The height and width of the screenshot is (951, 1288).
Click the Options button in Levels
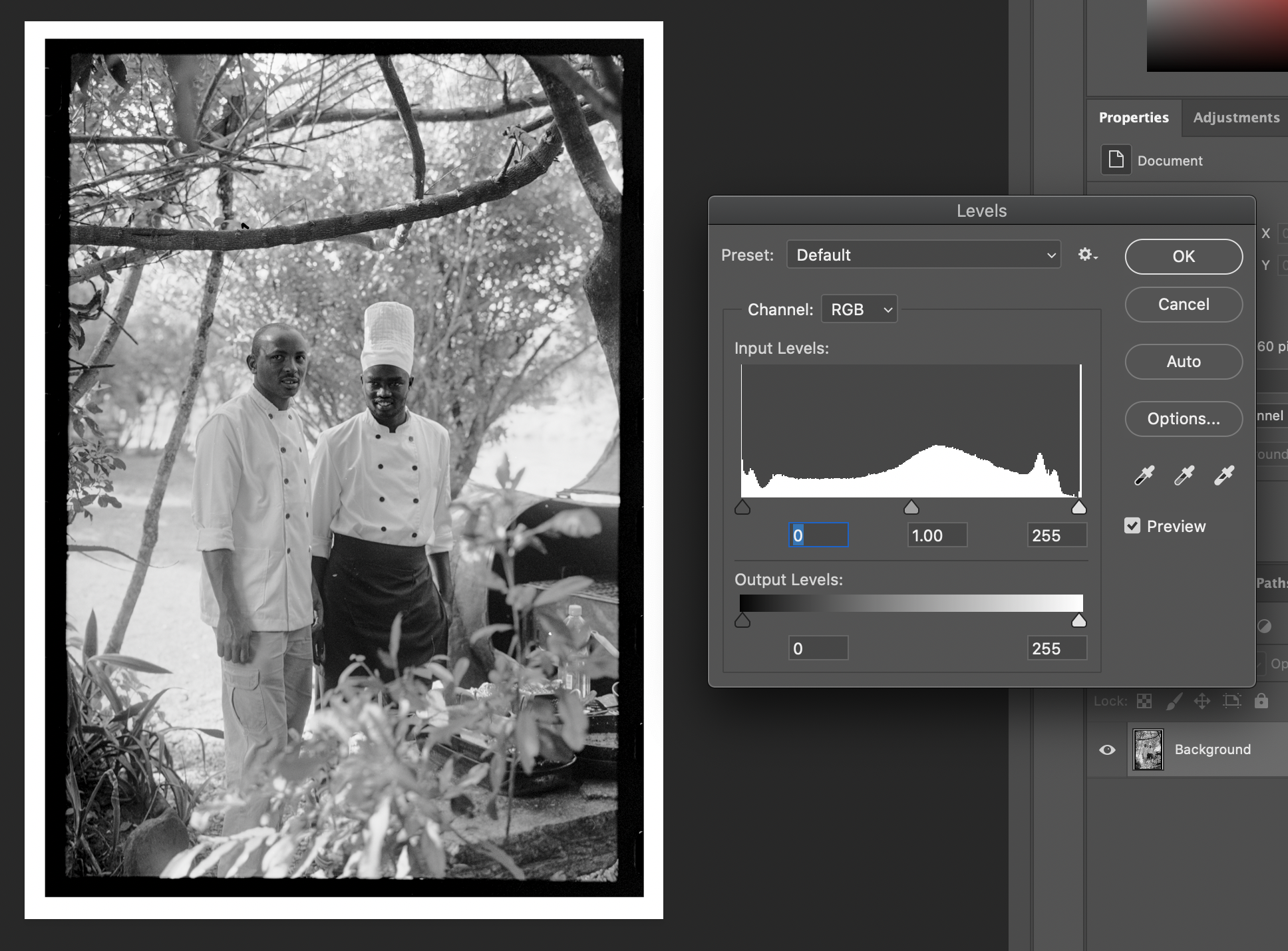1184,419
